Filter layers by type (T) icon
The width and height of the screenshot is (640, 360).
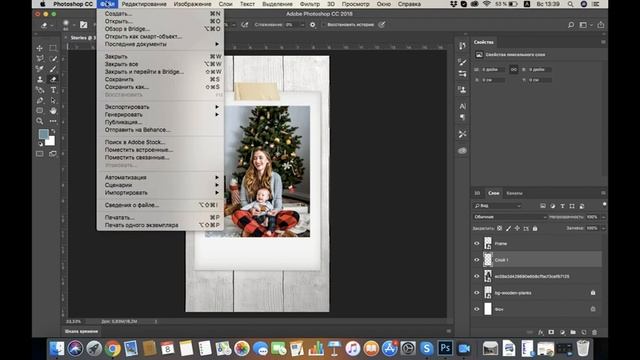(x=562, y=206)
